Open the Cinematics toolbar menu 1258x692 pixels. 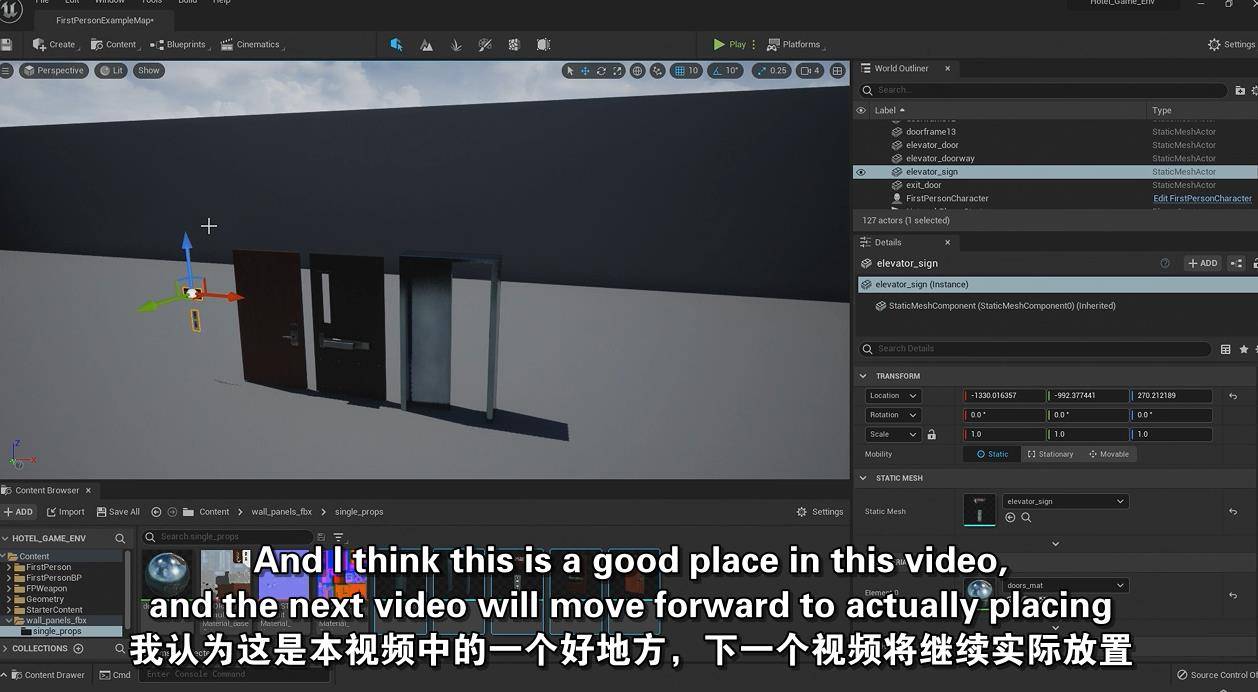click(x=252, y=44)
